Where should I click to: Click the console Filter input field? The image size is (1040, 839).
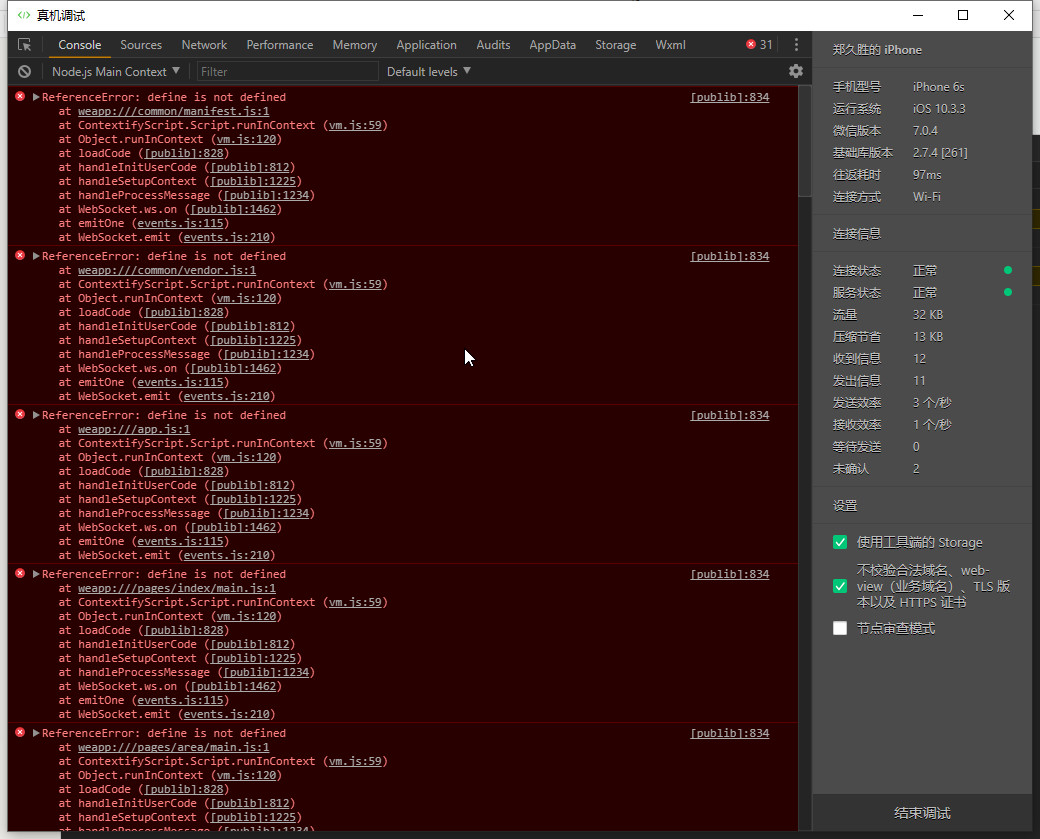[287, 72]
